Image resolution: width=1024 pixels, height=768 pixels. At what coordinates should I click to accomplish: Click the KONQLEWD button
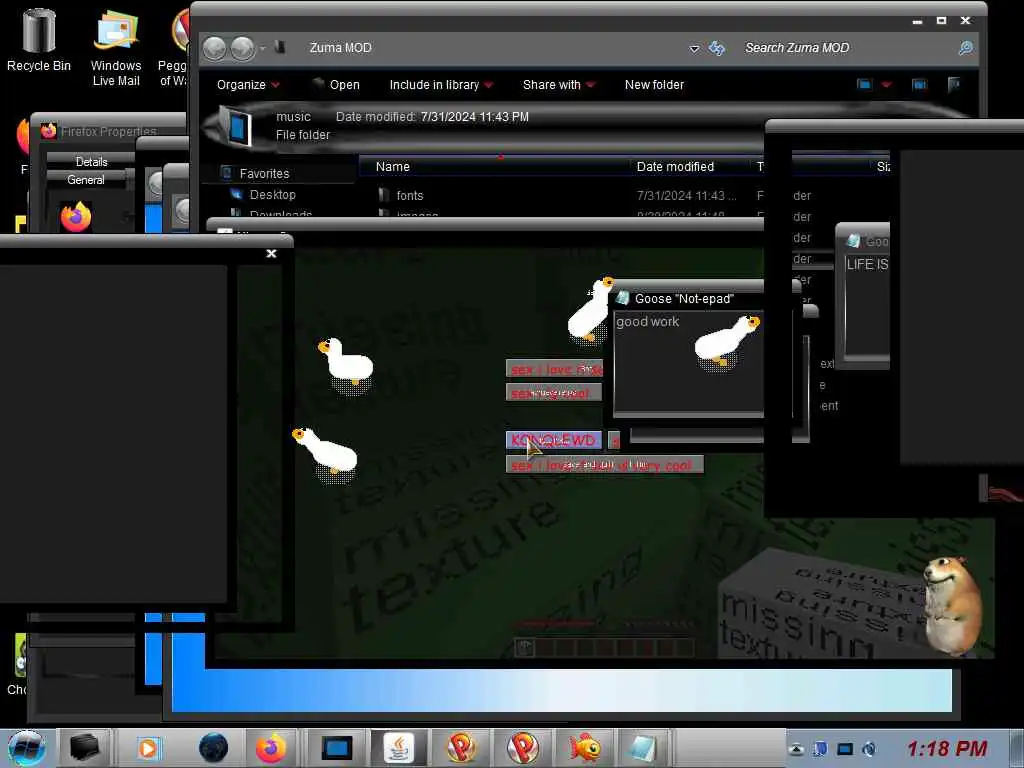(553, 440)
